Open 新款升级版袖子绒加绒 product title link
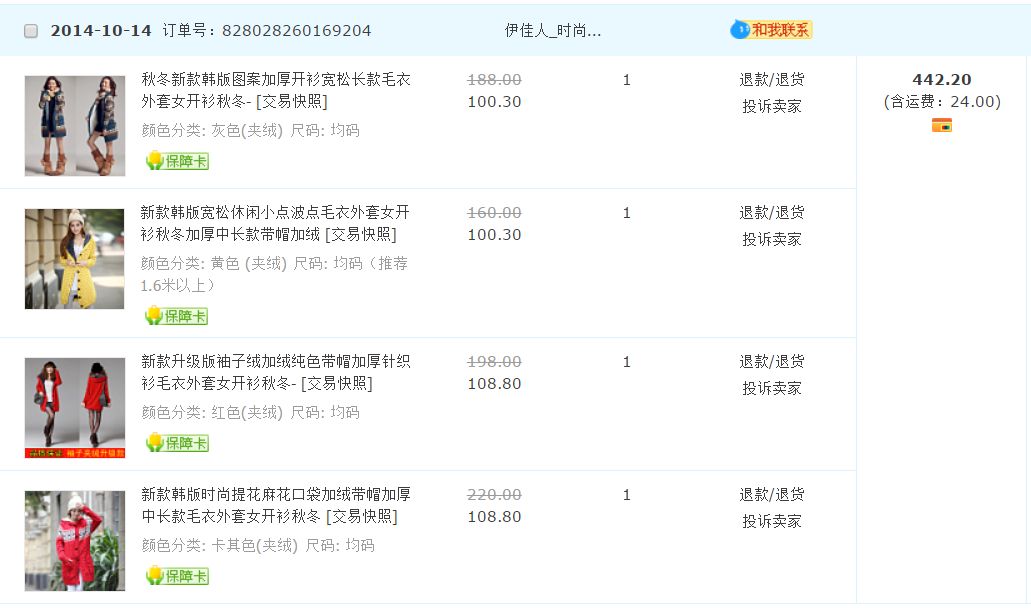The height and width of the screenshot is (610, 1031). [275, 362]
